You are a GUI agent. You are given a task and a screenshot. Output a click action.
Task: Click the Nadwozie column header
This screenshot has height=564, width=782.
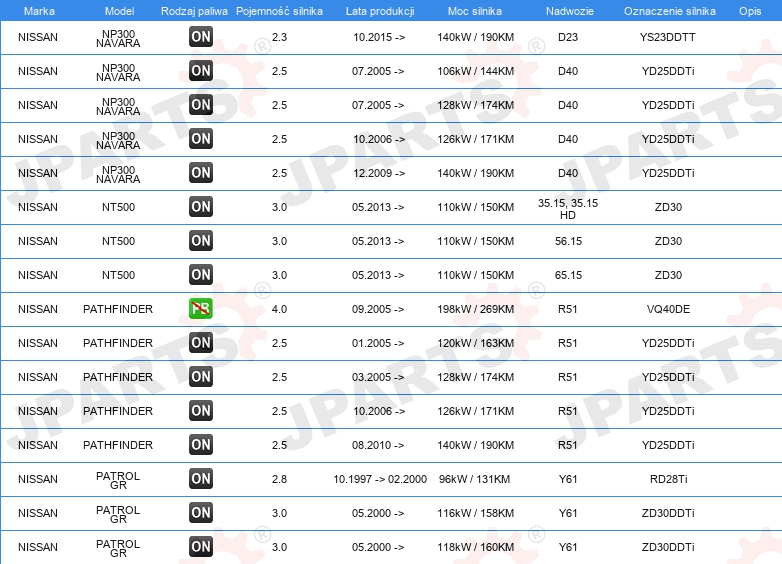(x=570, y=11)
